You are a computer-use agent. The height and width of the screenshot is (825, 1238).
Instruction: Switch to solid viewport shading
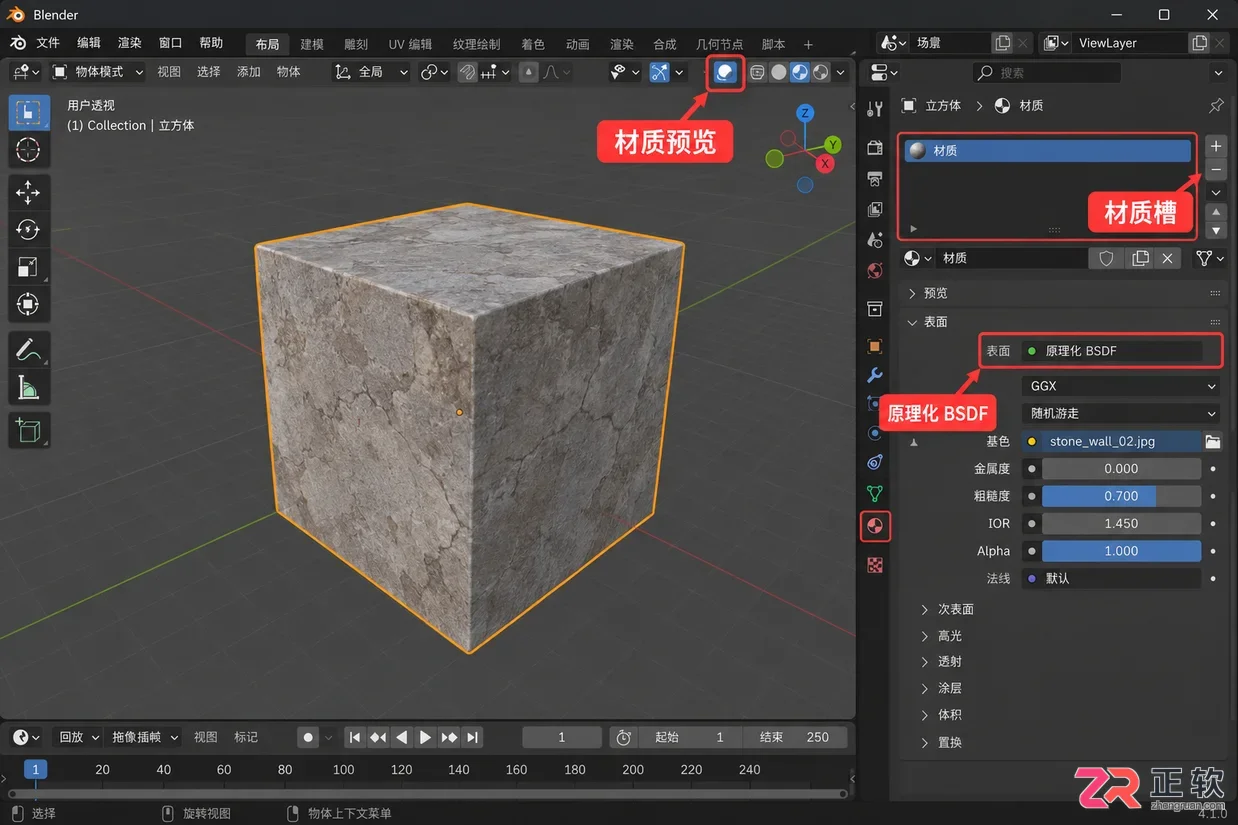click(779, 72)
